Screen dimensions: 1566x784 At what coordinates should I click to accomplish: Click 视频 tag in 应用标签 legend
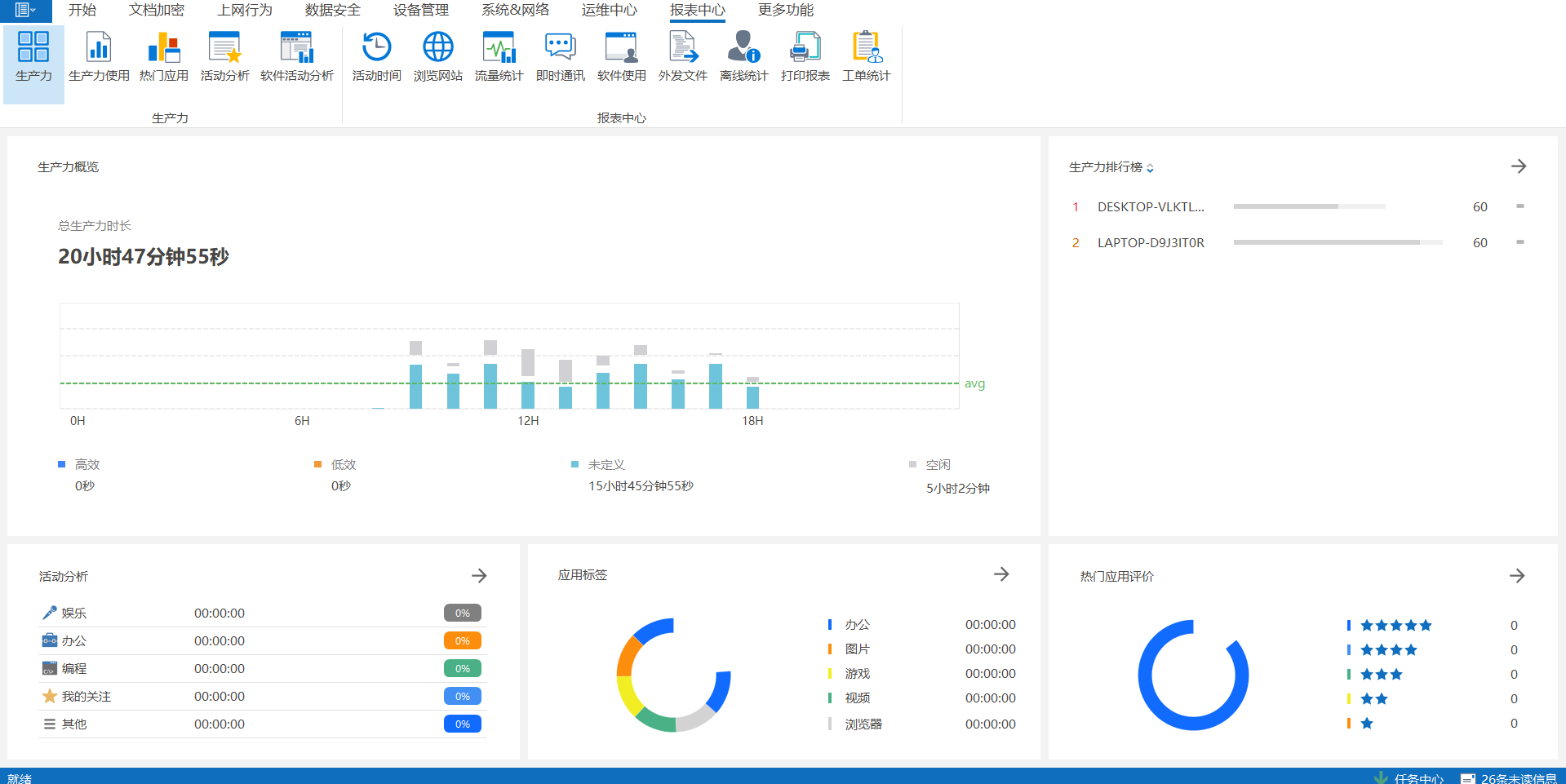(x=858, y=698)
